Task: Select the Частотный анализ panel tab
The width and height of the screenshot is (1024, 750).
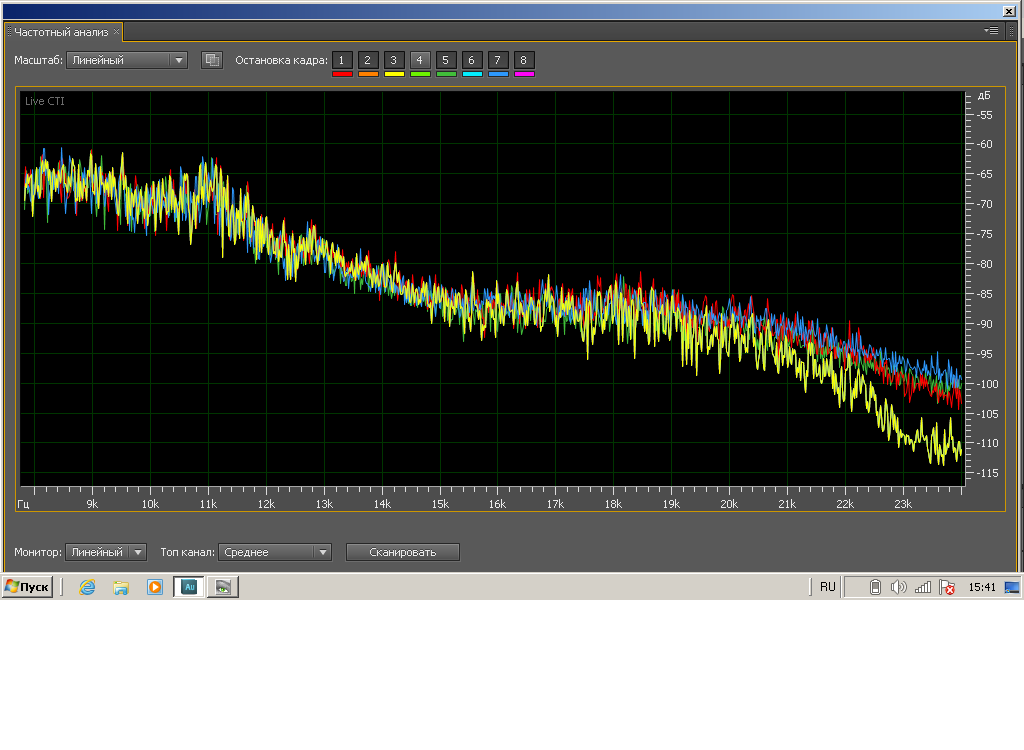Action: [x=61, y=32]
